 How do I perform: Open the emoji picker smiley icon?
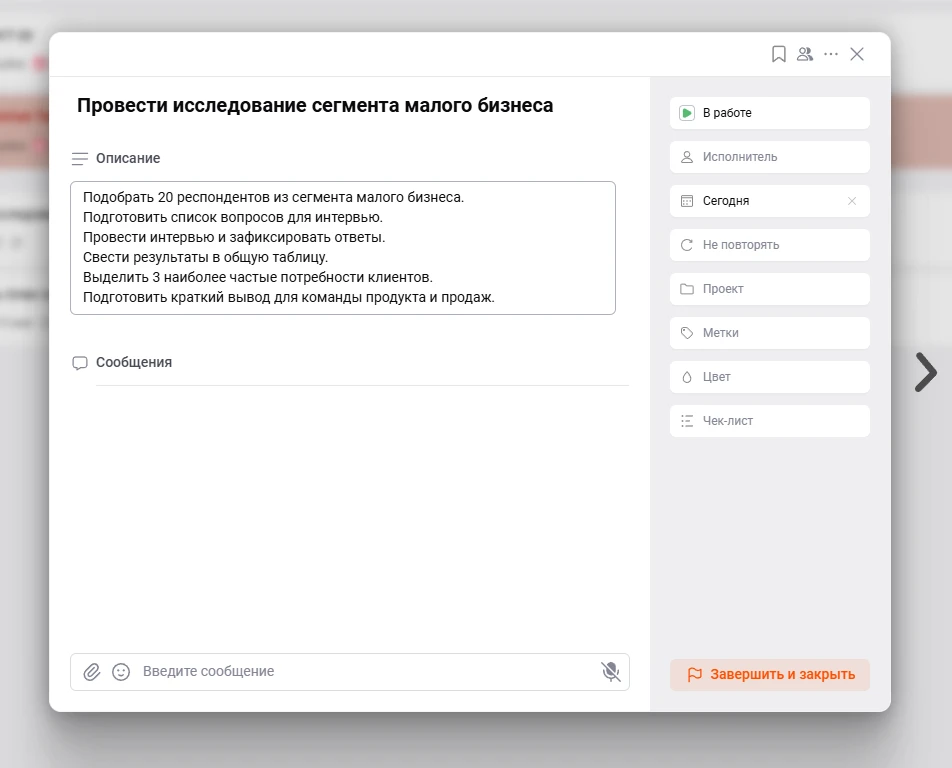121,672
